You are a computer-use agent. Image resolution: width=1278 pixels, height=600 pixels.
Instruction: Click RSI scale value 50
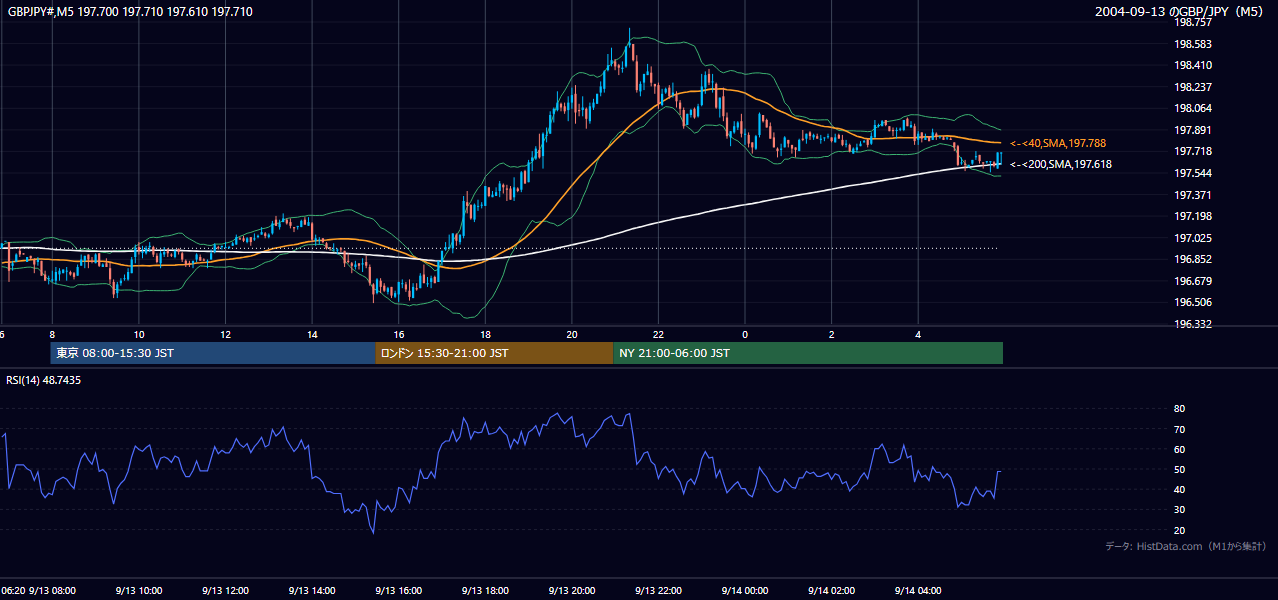1180,469
